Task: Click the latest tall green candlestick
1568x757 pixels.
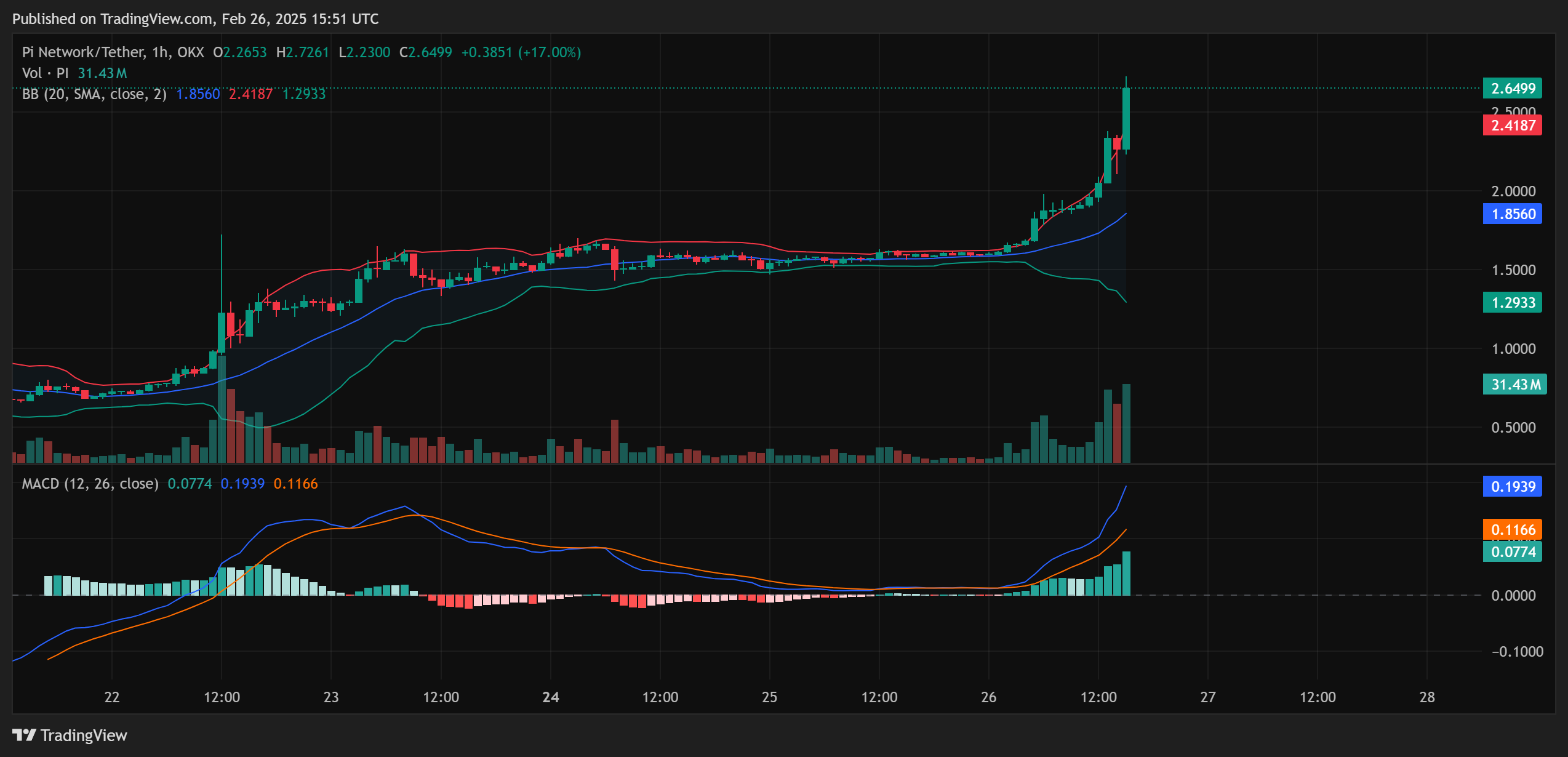Action: pyautogui.click(x=1126, y=118)
